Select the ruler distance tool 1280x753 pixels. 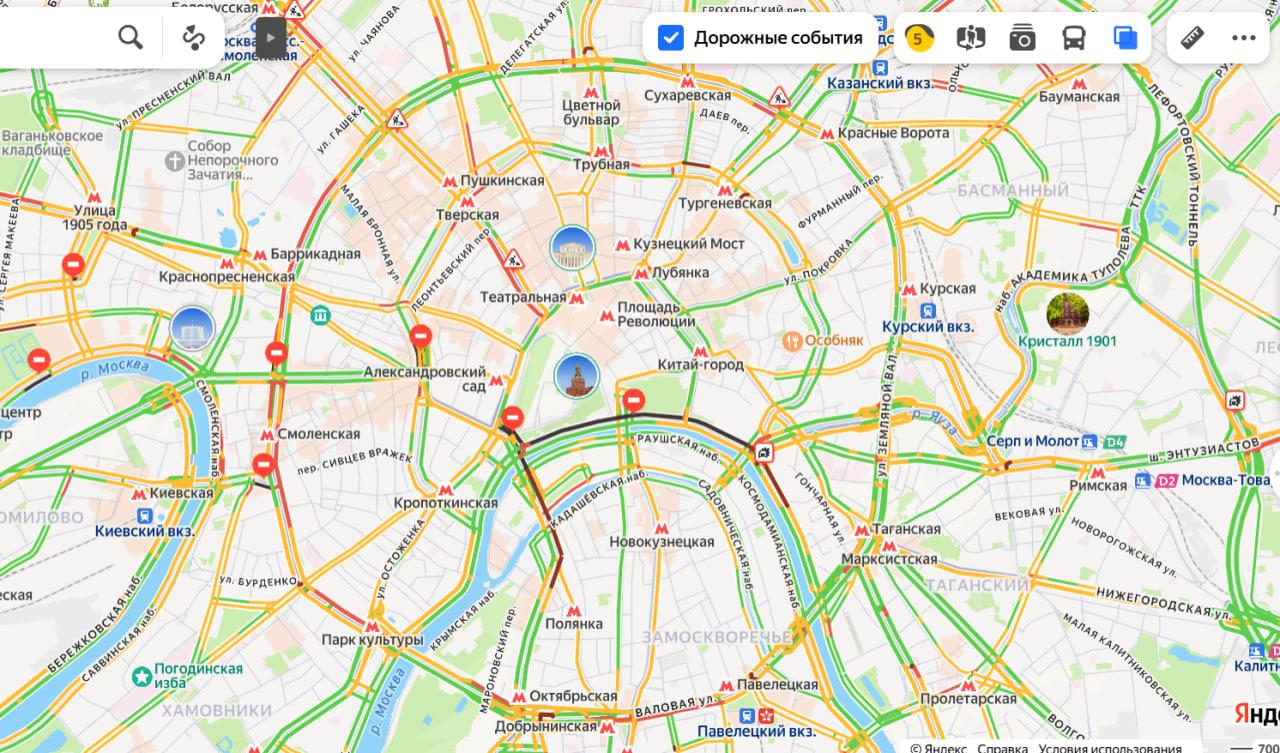pos(1193,38)
